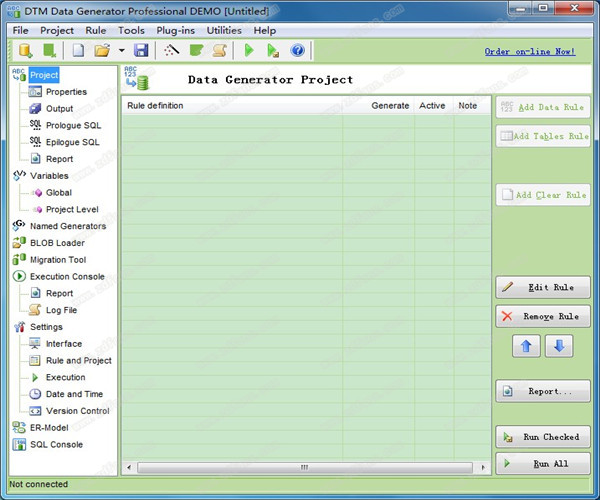Viewport: 600px width, 500px height.
Task: Create a new project with blank page icon
Action: [x=78, y=50]
